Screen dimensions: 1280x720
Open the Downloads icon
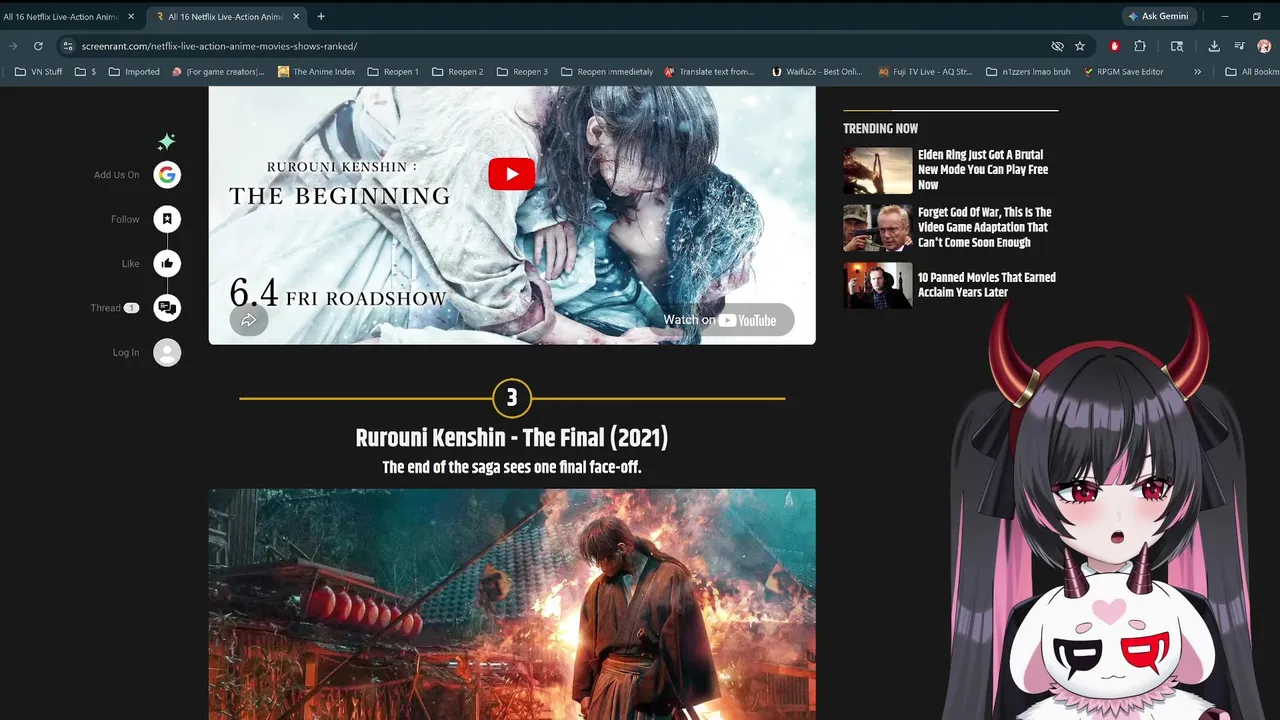(1214, 46)
